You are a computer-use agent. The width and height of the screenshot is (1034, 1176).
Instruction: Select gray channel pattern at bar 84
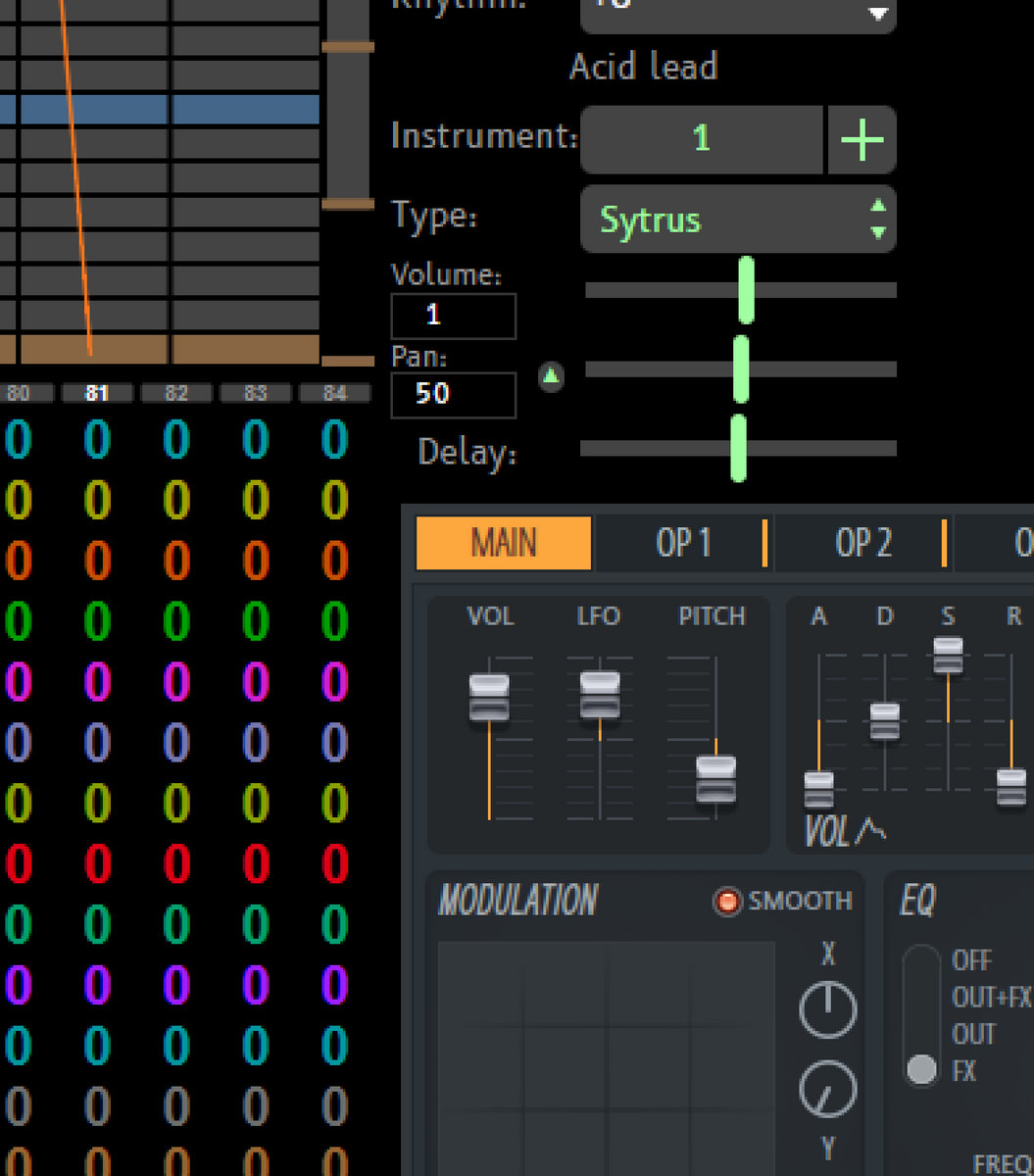(335, 1106)
